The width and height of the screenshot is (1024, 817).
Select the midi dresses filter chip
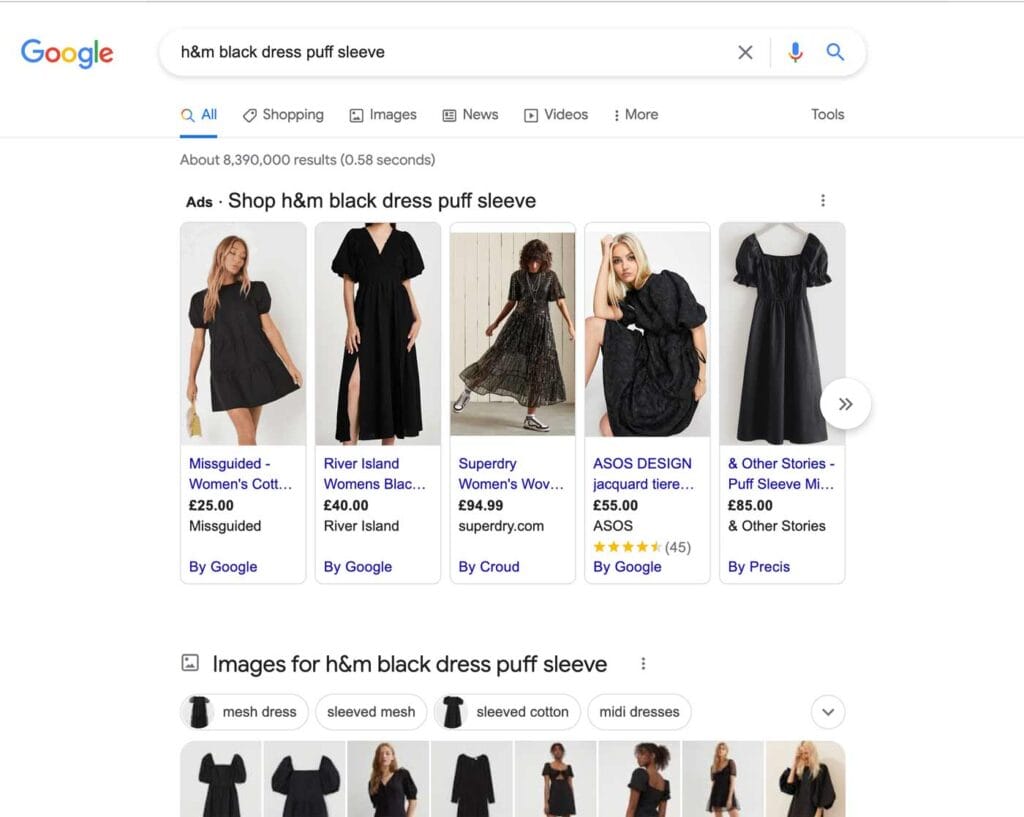[x=639, y=712]
